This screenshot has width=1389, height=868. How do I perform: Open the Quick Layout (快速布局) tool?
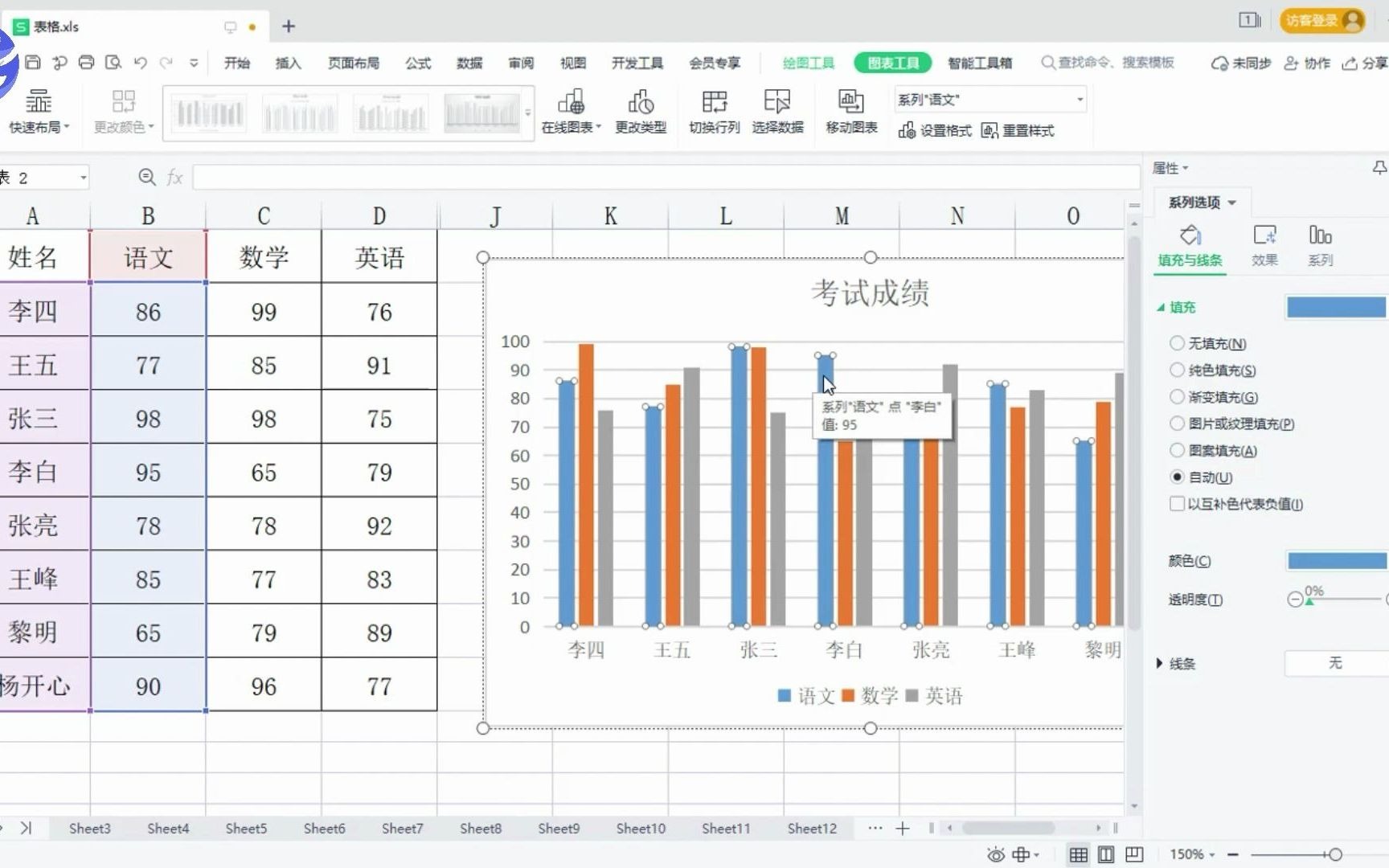[39, 111]
